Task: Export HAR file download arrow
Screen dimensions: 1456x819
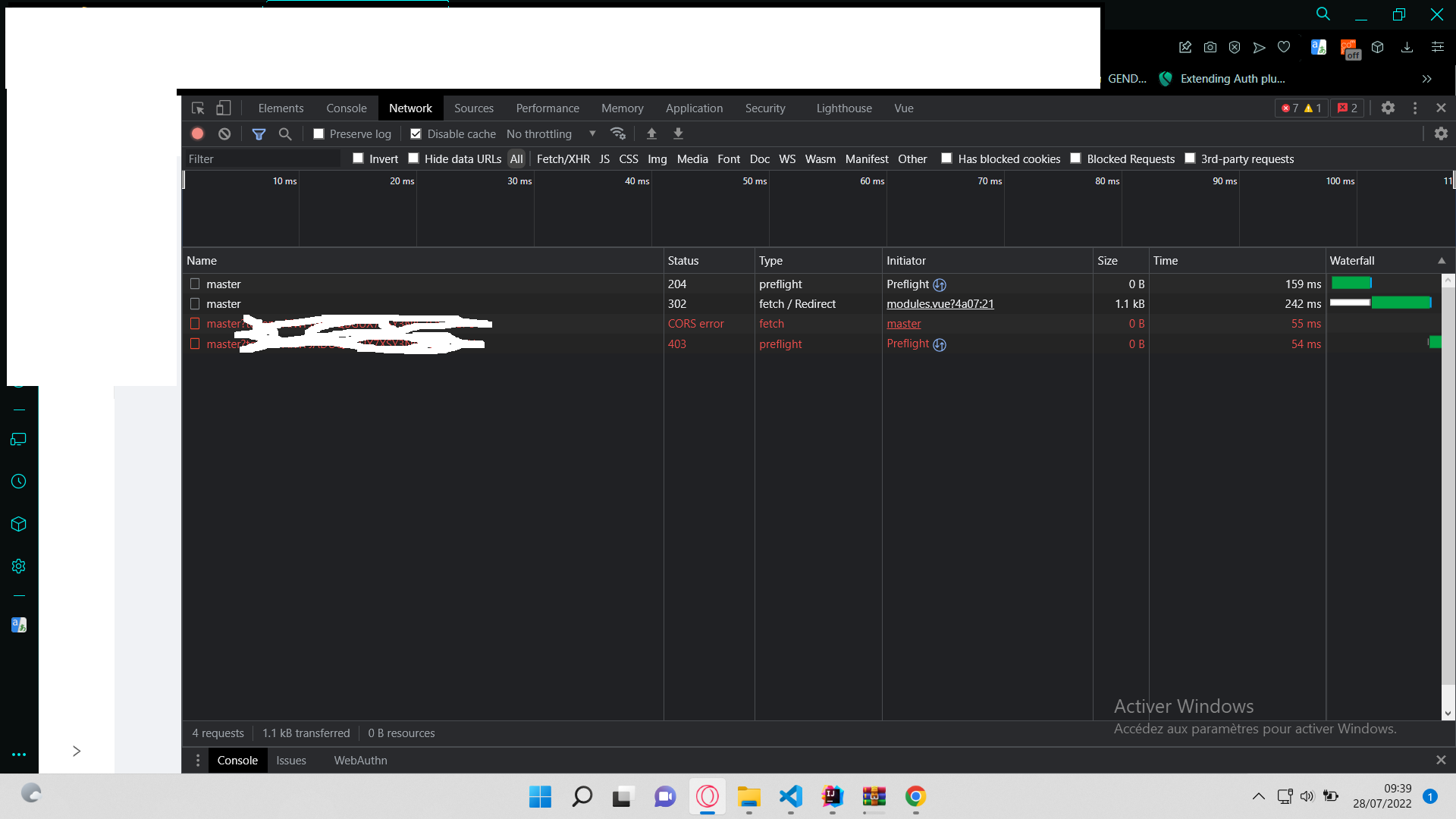Action: (679, 133)
